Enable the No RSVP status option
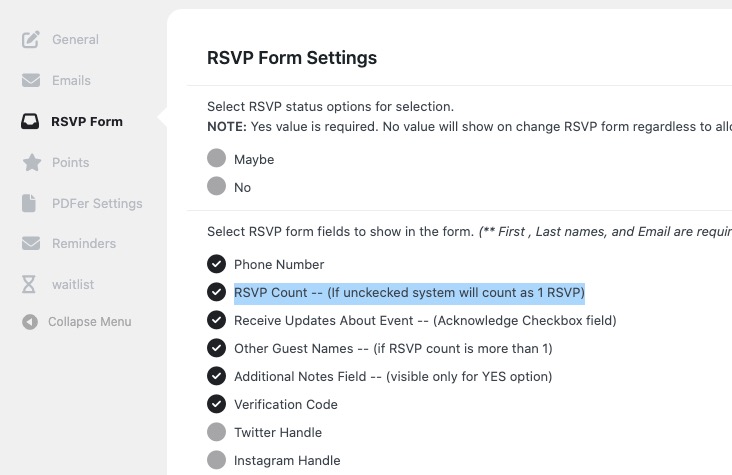The height and width of the screenshot is (475, 732). (217, 186)
